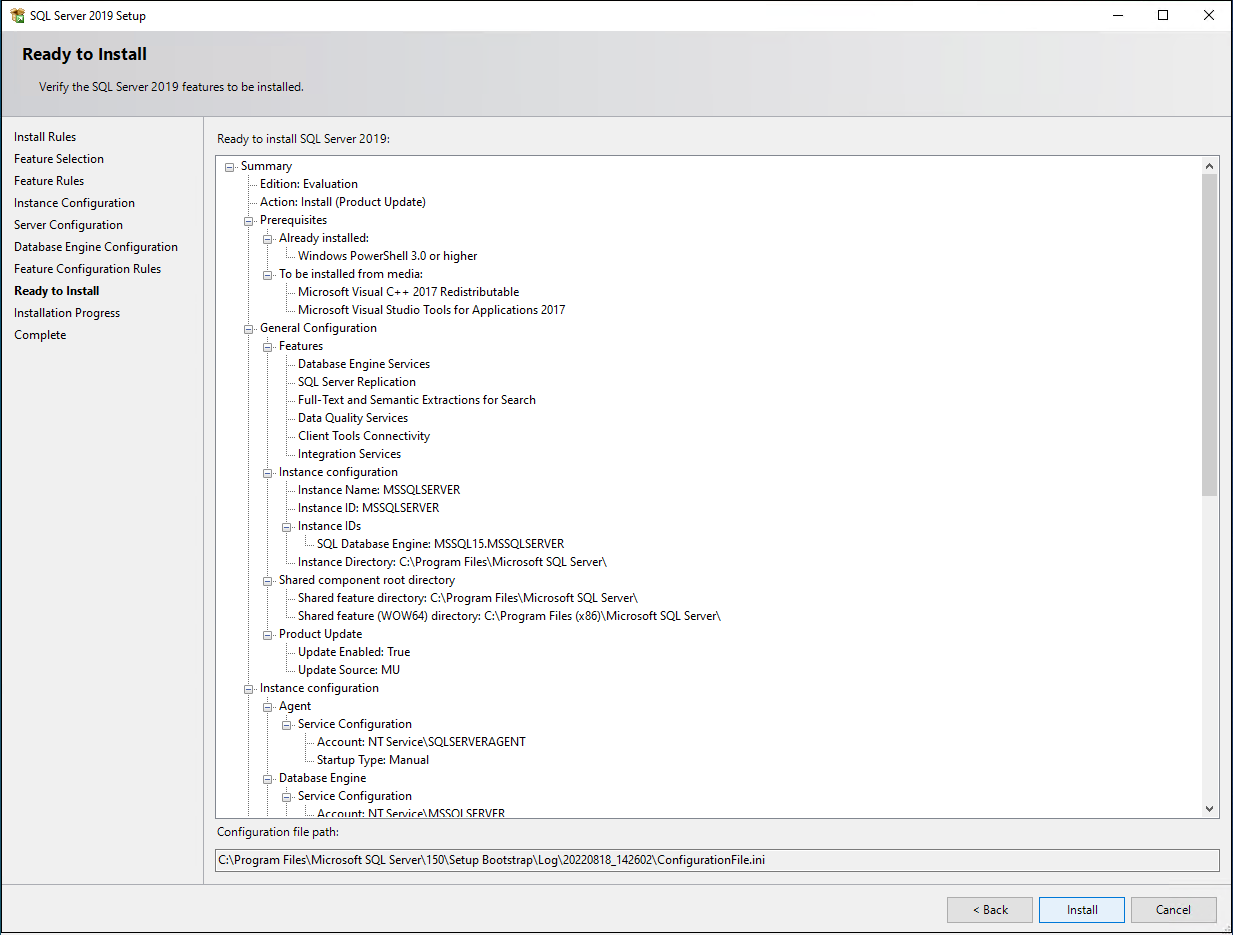Collapse the General Configuration node
The image size is (1233, 935).
[249, 329]
